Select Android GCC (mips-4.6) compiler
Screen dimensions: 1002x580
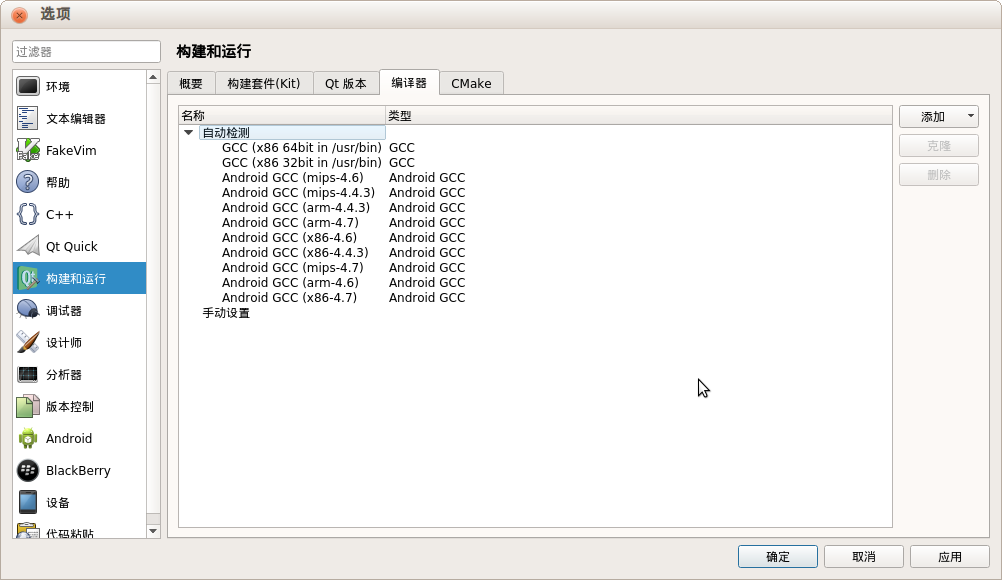tap(293, 178)
